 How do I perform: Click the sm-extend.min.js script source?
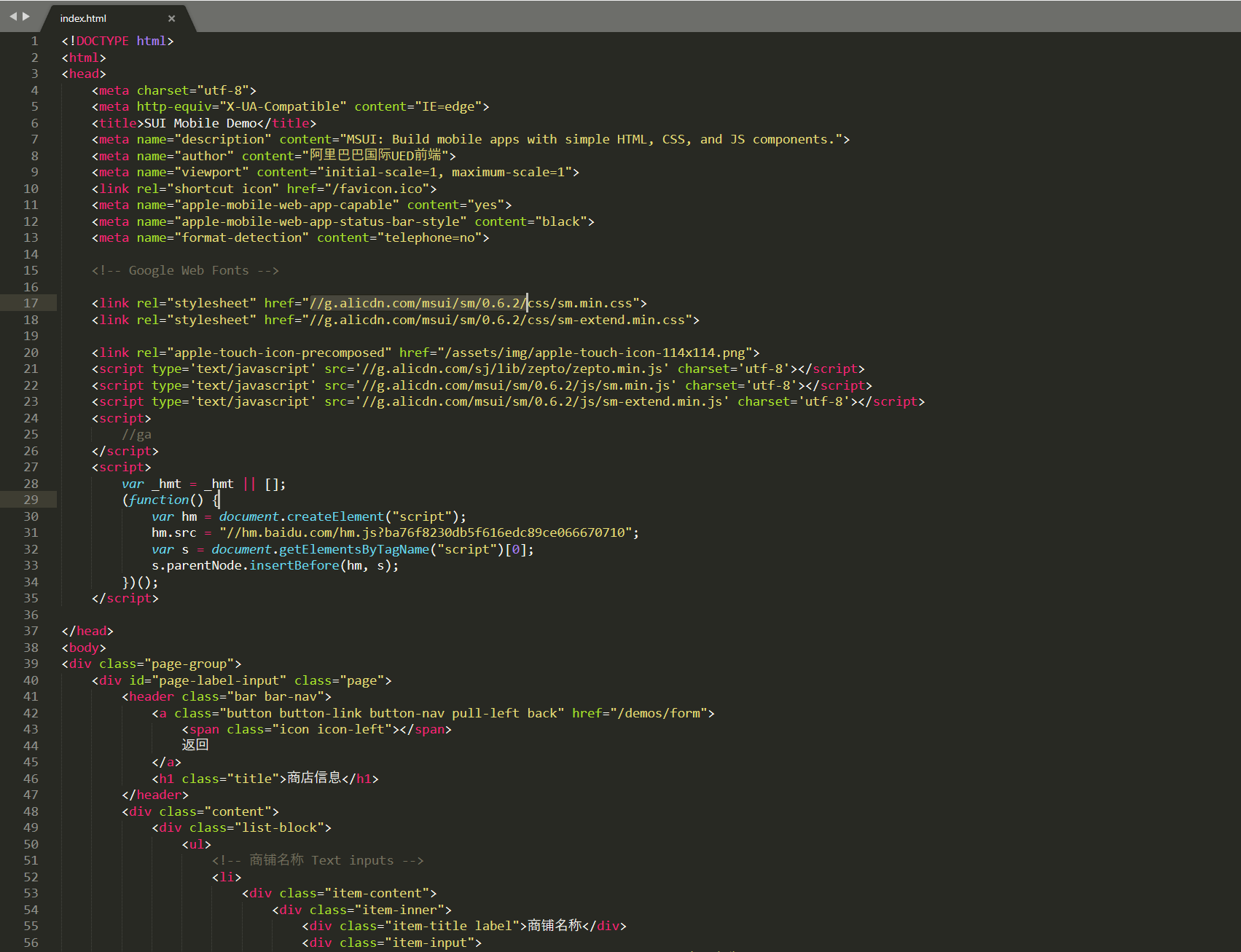(542, 401)
